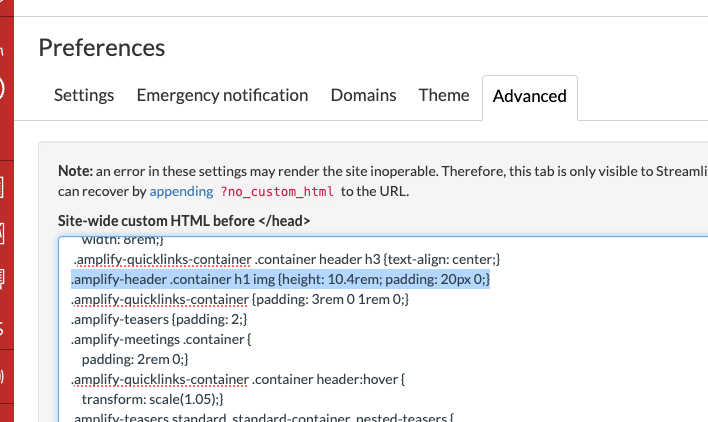Image resolution: width=708 pixels, height=422 pixels.
Task: Follow the blue "appending" link
Action: click(182, 191)
